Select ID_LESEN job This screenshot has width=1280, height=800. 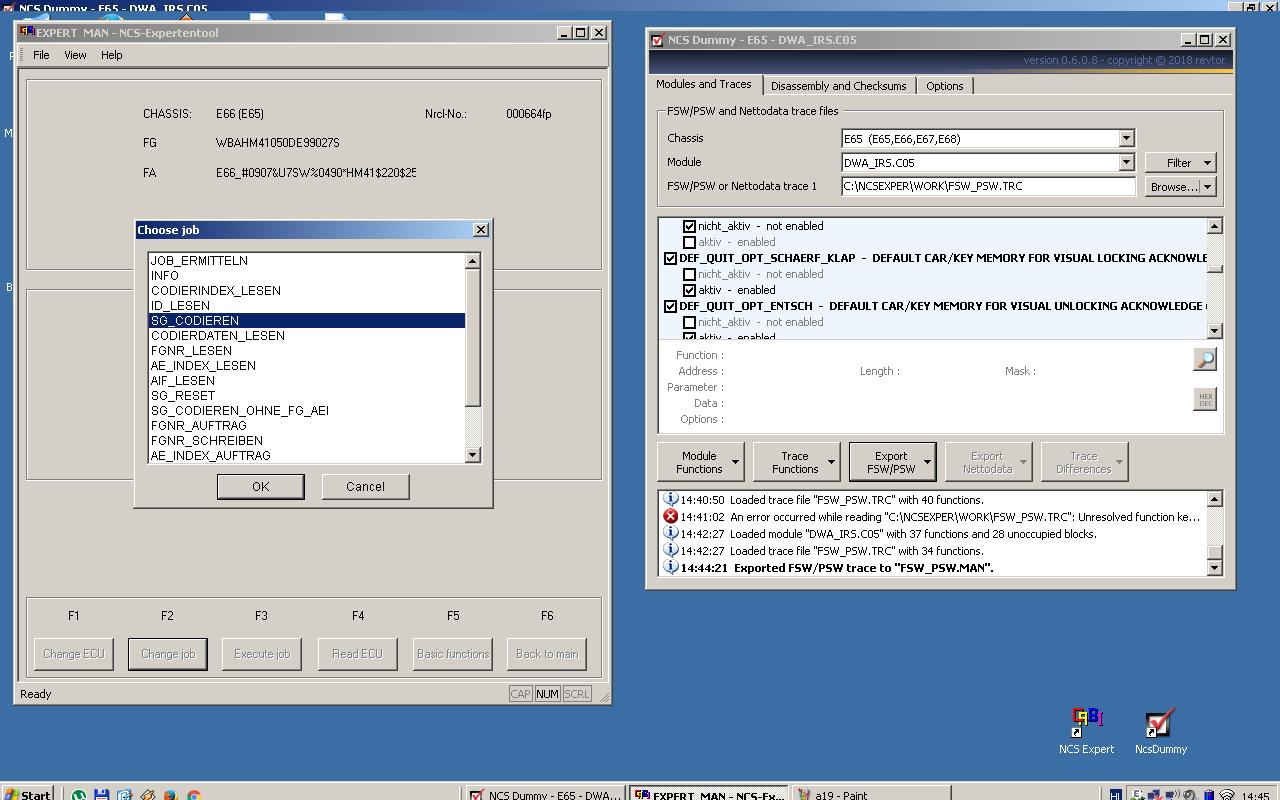[307, 305]
